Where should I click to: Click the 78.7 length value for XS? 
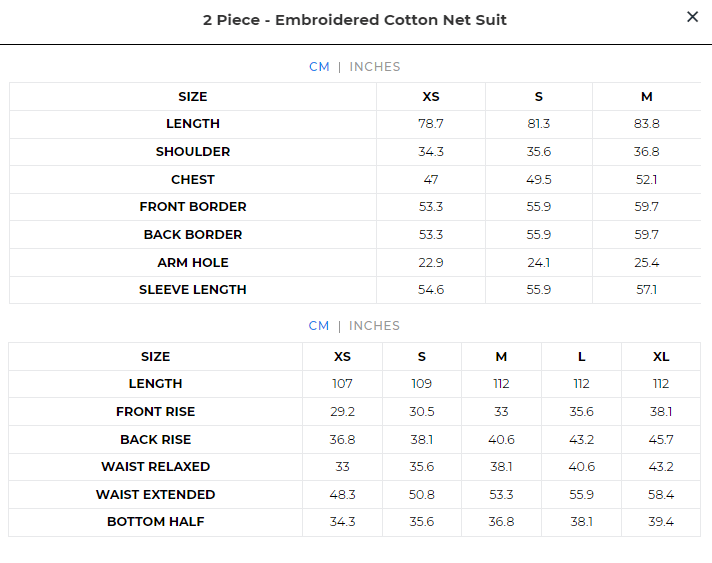click(x=431, y=124)
